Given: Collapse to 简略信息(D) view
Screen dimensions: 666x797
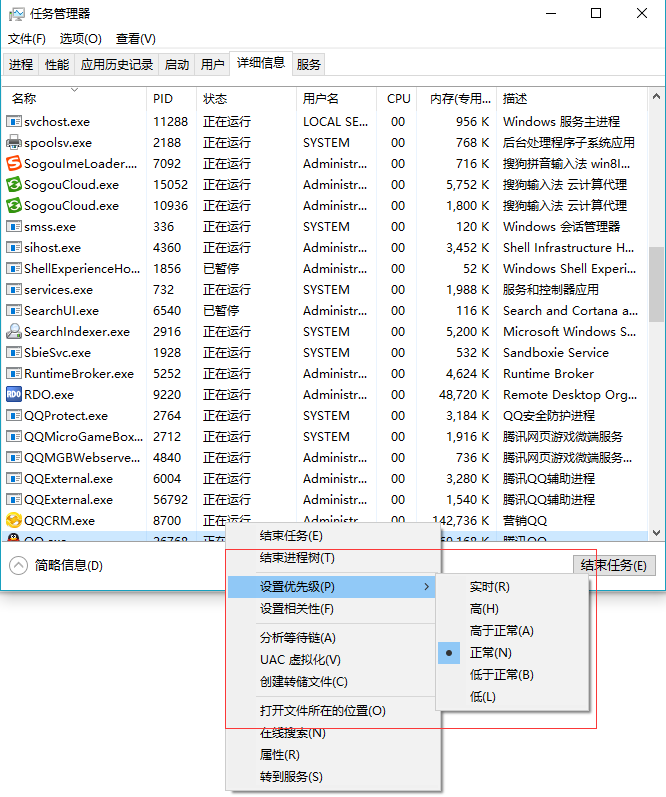Looking at the screenshot, I should 56,565.
